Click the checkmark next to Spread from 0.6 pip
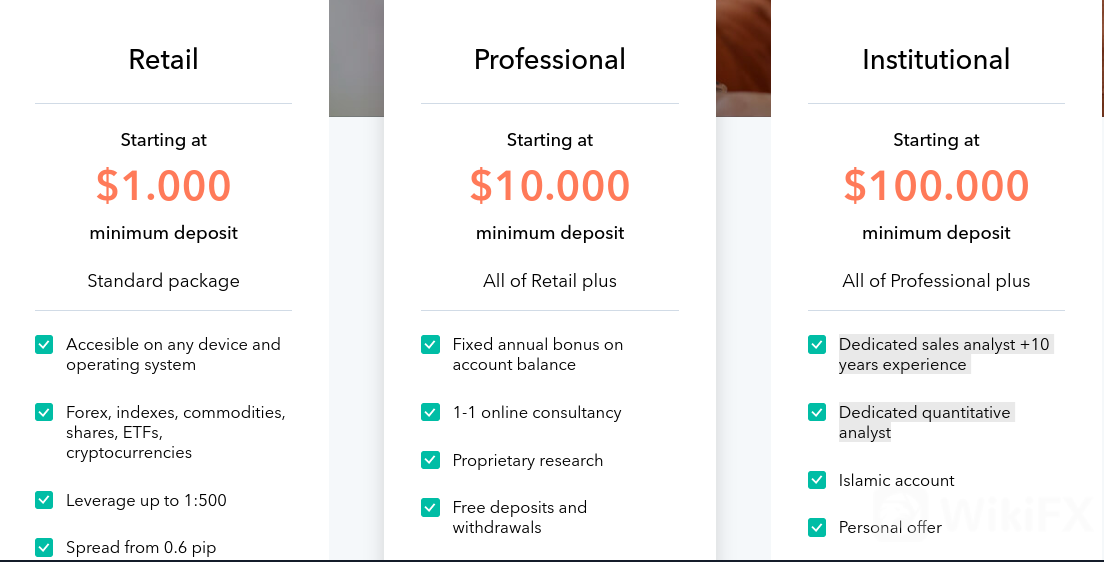The height and width of the screenshot is (562, 1104). (x=44, y=547)
